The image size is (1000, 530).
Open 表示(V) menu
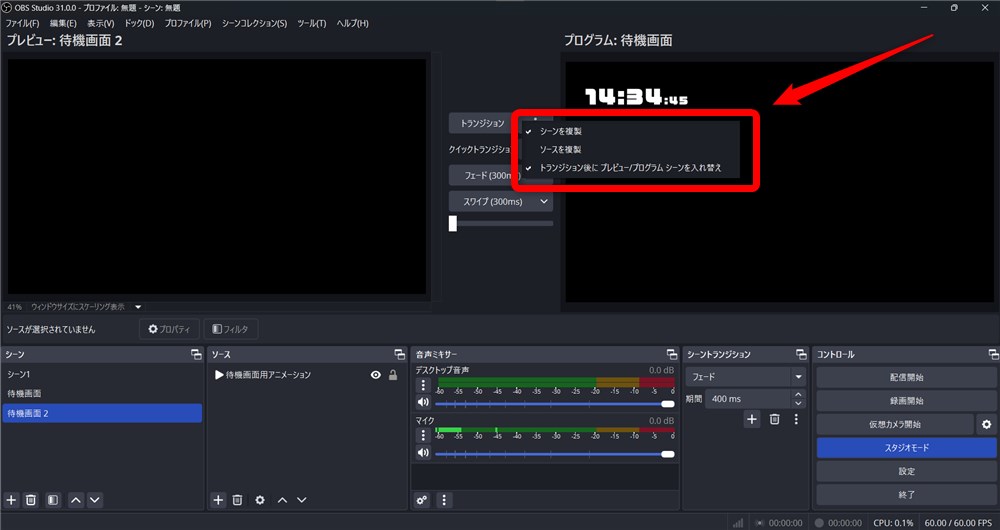pyautogui.click(x=101, y=24)
